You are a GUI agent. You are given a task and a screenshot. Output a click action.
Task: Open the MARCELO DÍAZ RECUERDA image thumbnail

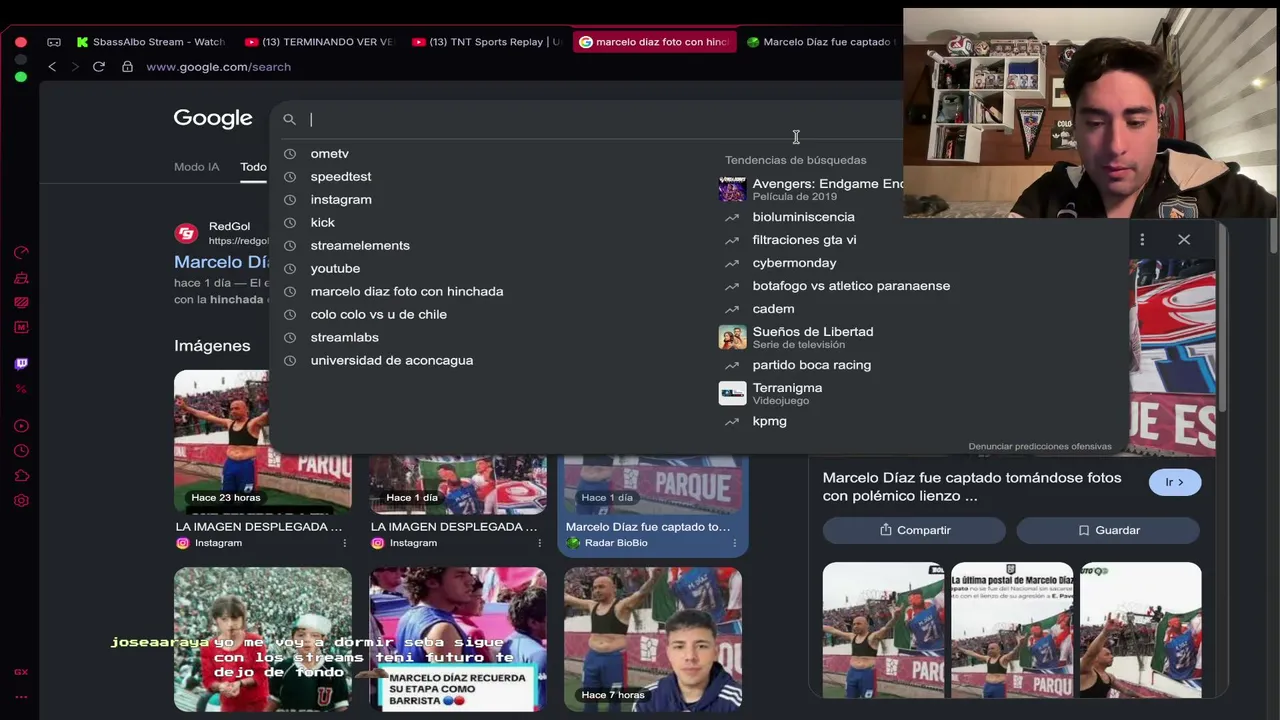tap(458, 639)
